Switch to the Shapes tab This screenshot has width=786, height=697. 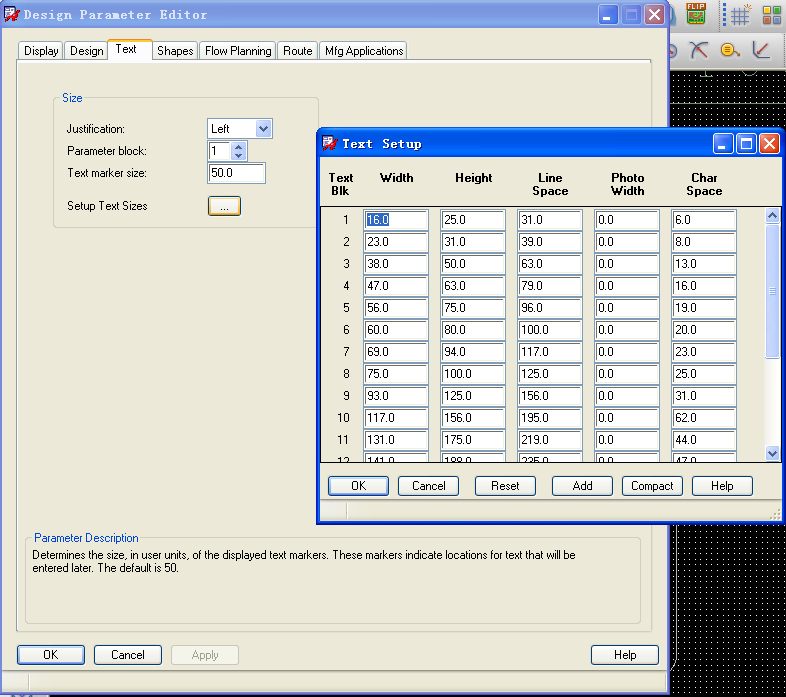(x=175, y=51)
